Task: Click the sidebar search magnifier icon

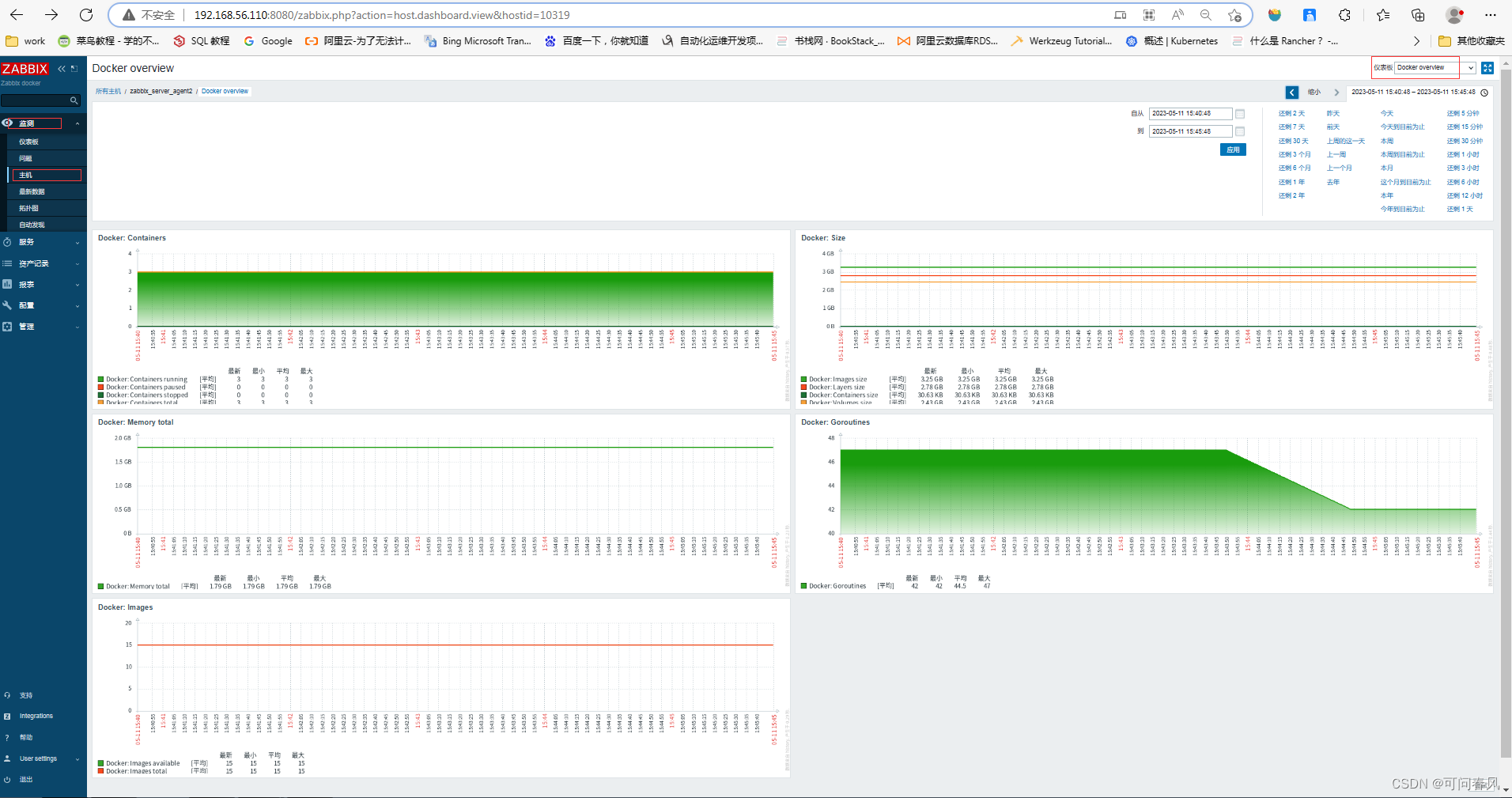Action: [x=74, y=100]
